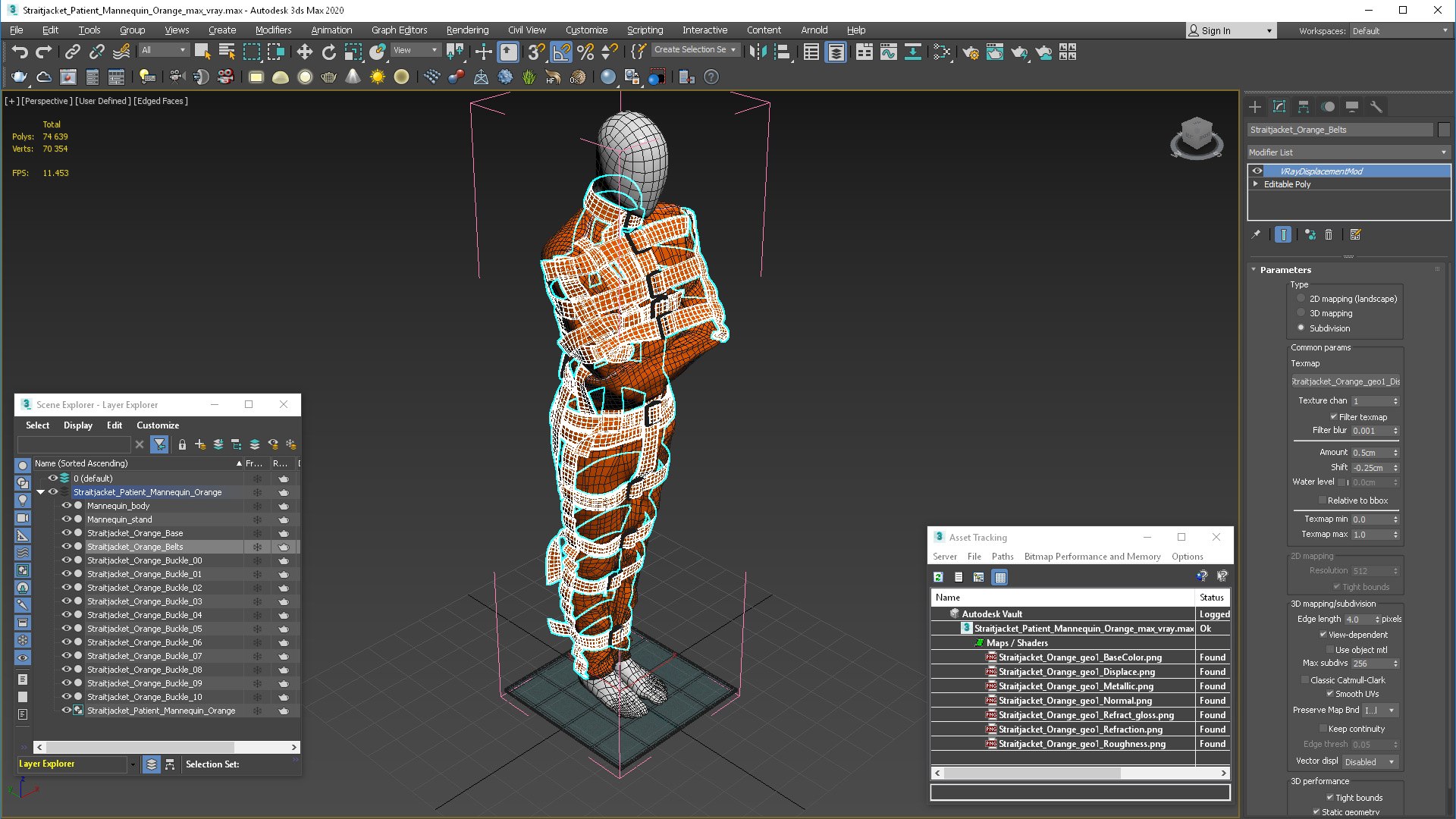Select Straitjacket_Orange_Buckle_05 in Scene Explorer
The image size is (1456, 819).
click(144, 629)
